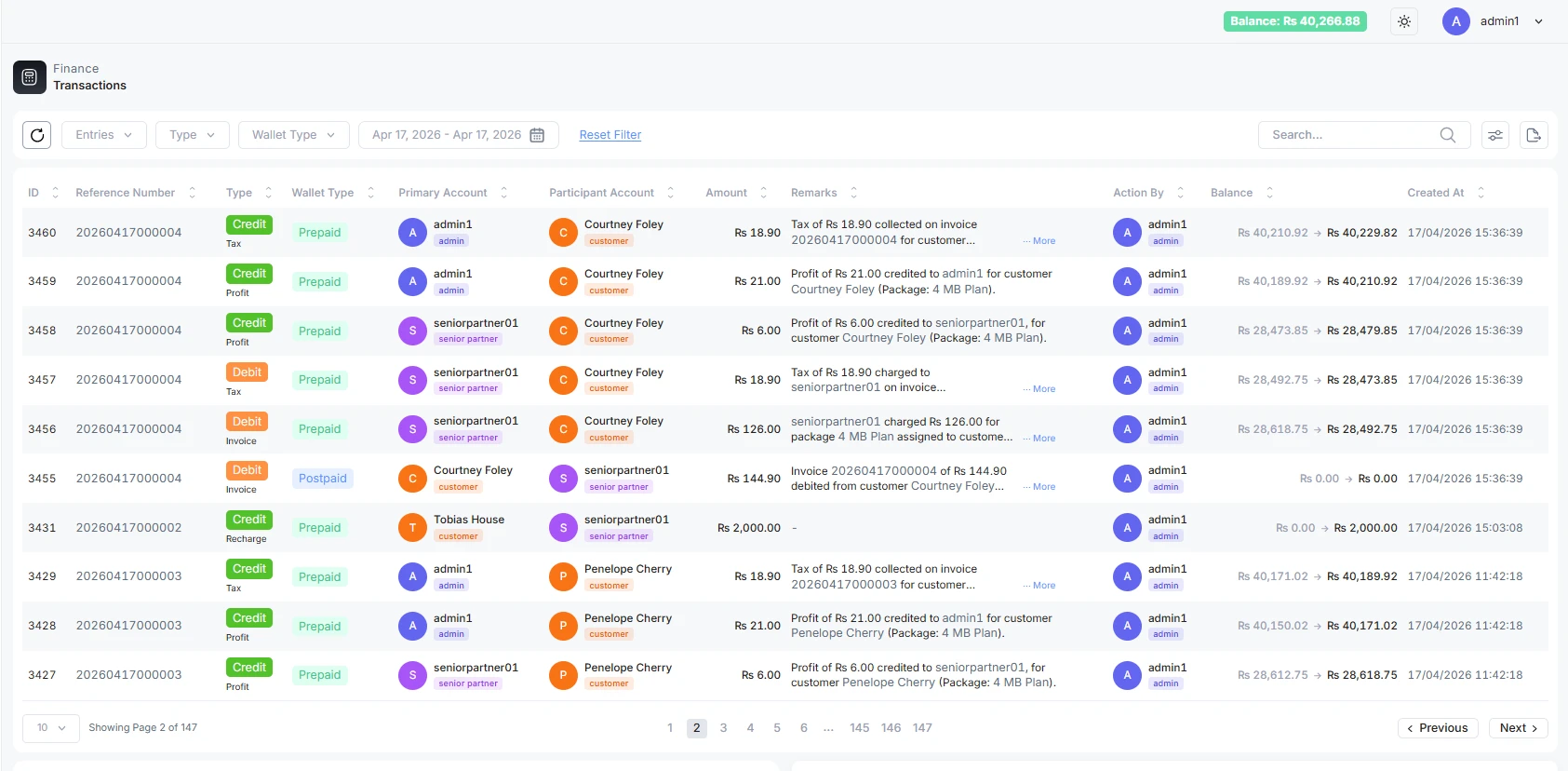Go to page 3
This screenshot has height=771, width=1568.
point(723,728)
